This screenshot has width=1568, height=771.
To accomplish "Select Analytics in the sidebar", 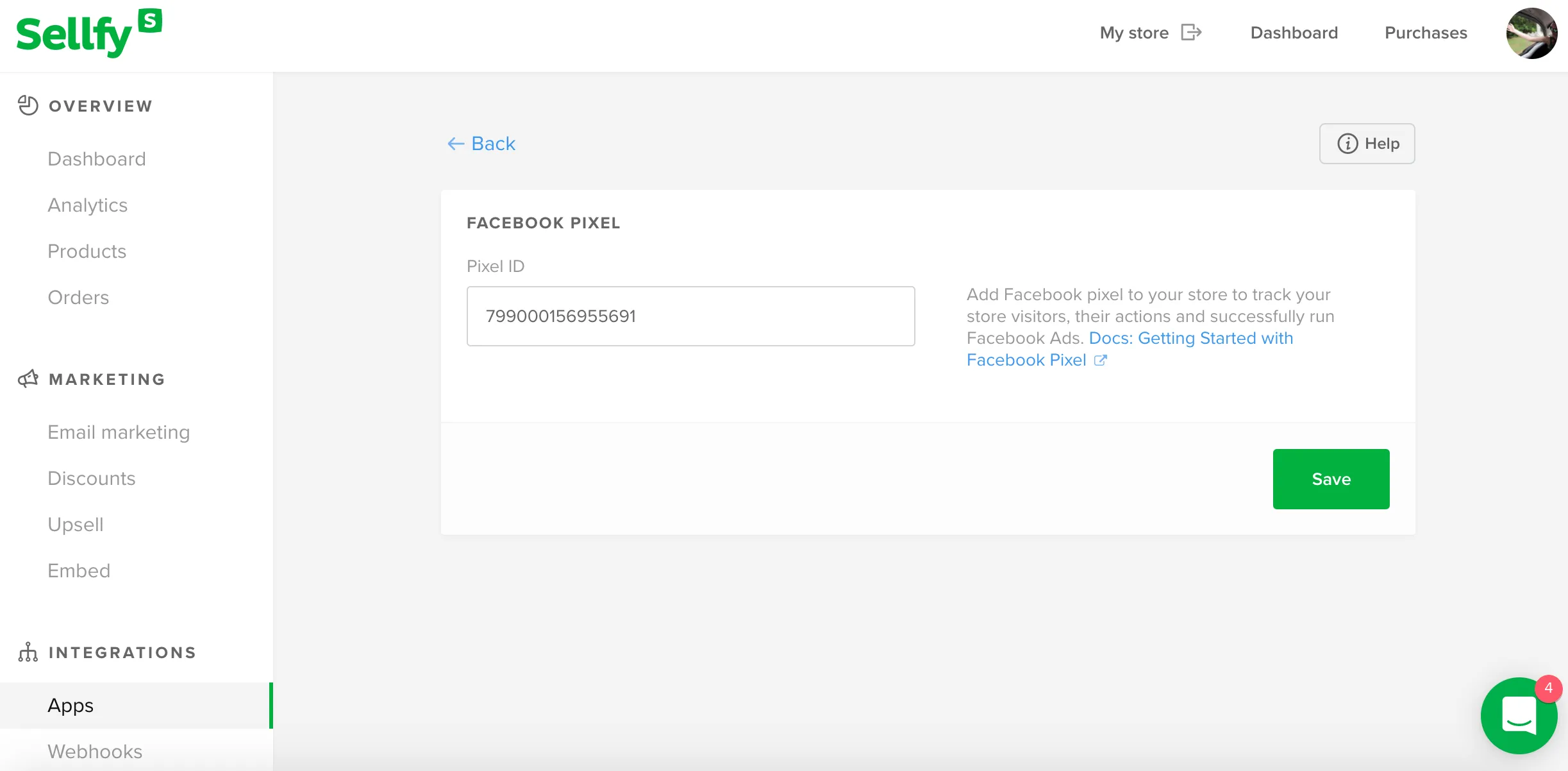I will pyautogui.click(x=88, y=205).
